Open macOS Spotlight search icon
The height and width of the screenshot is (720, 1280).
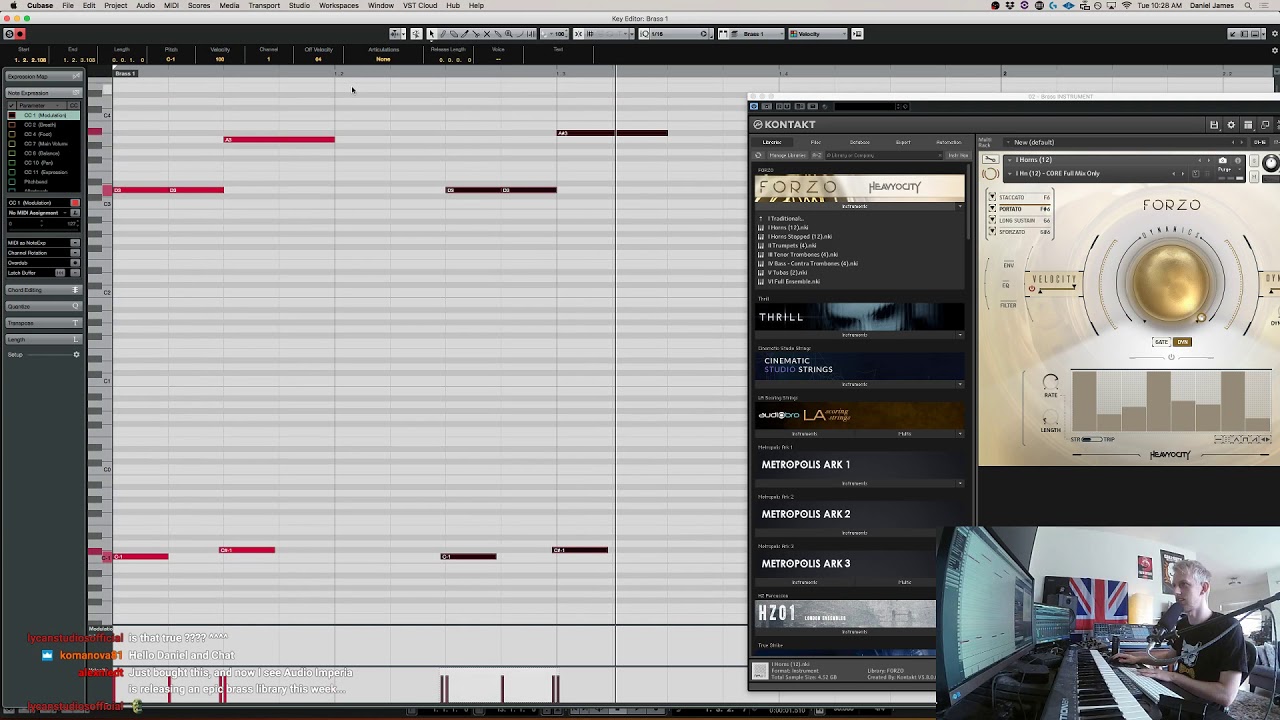coord(1248,6)
